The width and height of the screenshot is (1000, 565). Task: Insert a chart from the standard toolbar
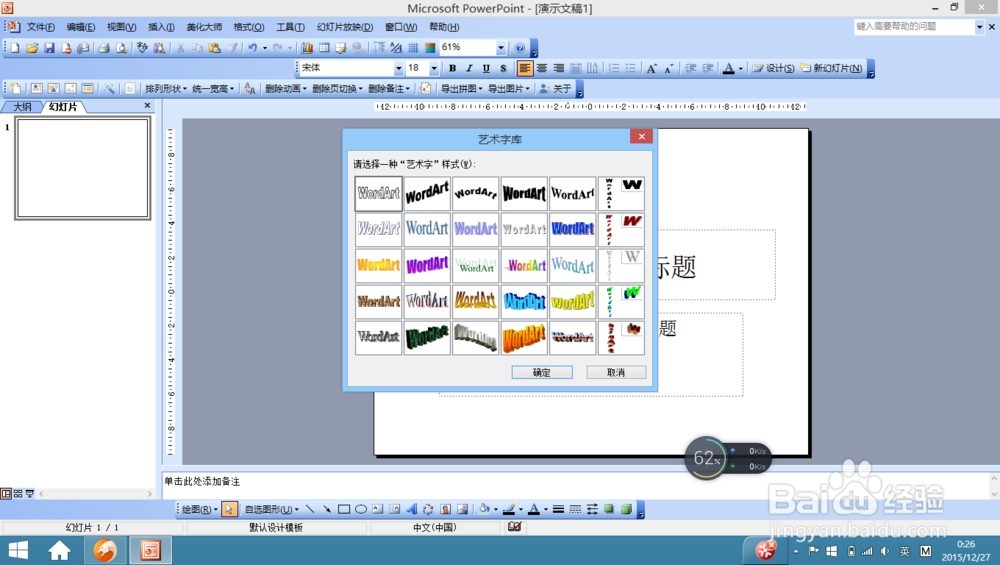(x=307, y=48)
